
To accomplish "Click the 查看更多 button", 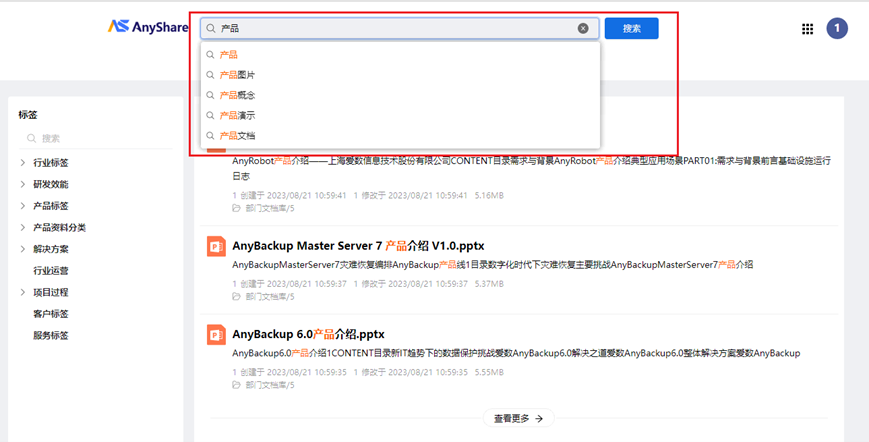I will (519, 418).
